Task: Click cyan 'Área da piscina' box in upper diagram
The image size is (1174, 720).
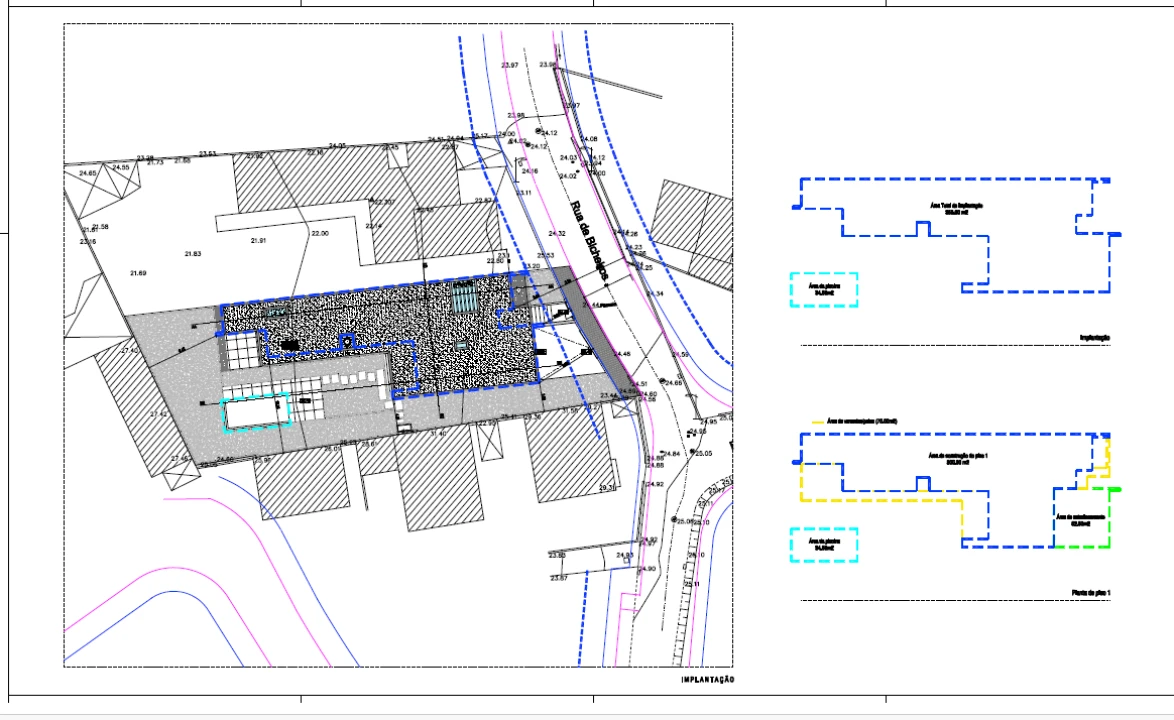Action: 824,289
